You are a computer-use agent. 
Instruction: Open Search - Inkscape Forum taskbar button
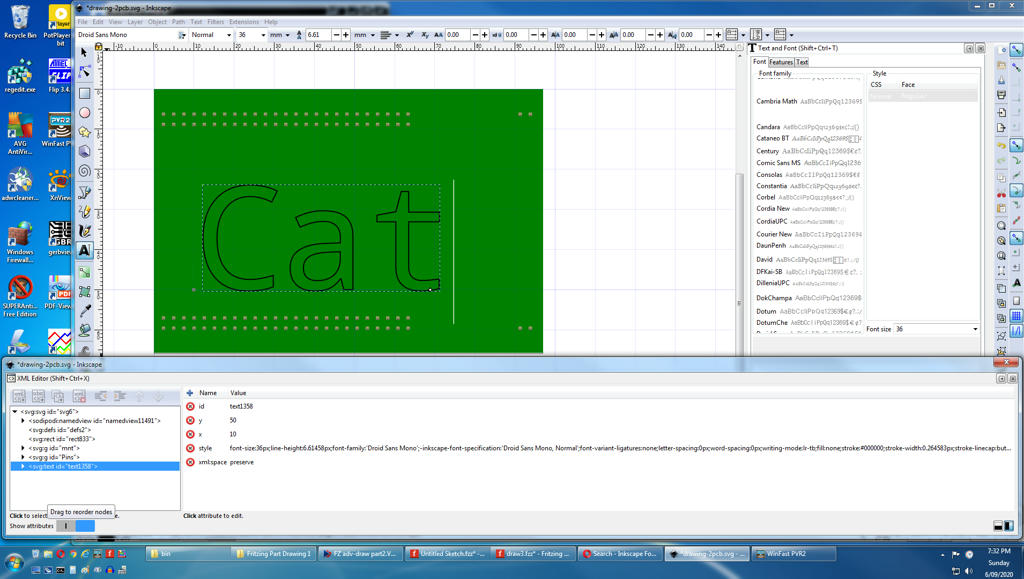(619, 554)
